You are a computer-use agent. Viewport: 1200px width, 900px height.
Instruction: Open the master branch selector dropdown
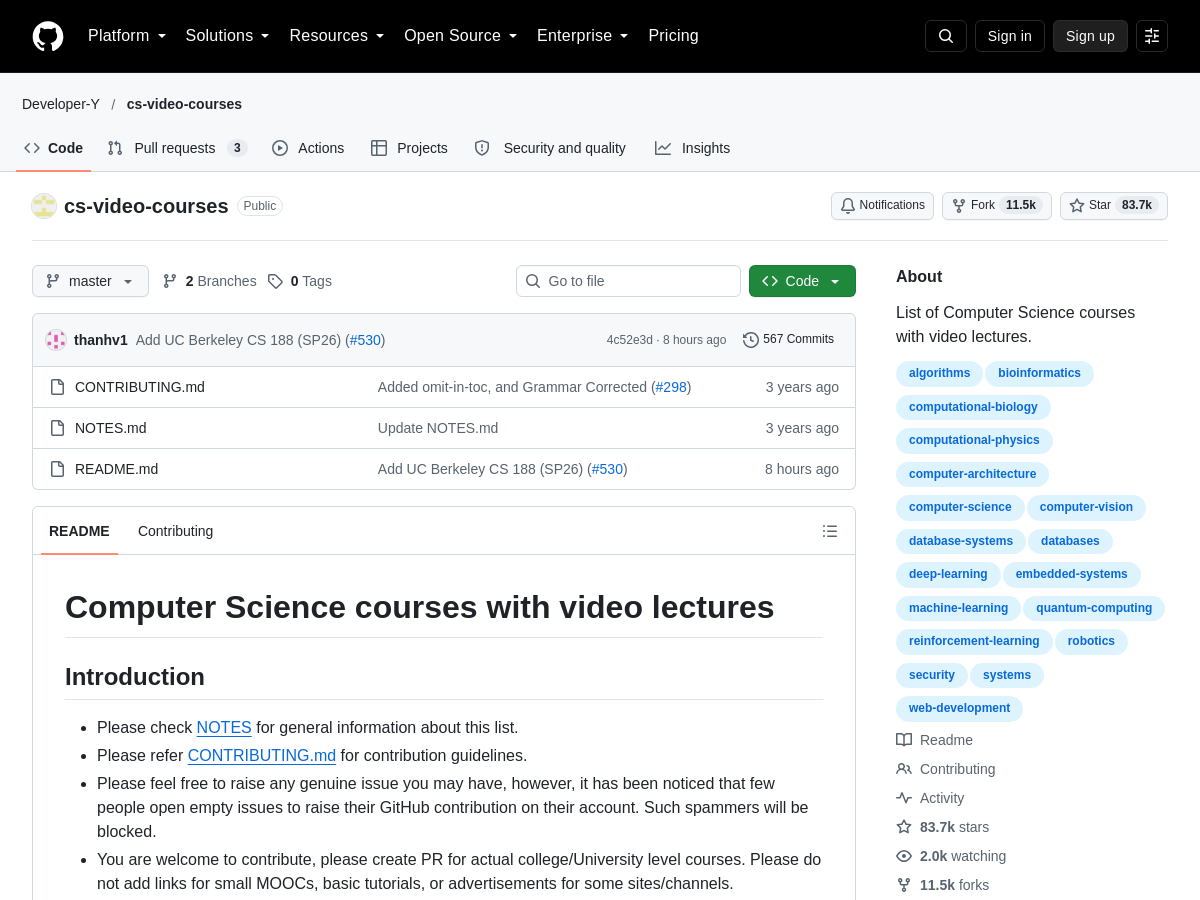click(90, 281)
